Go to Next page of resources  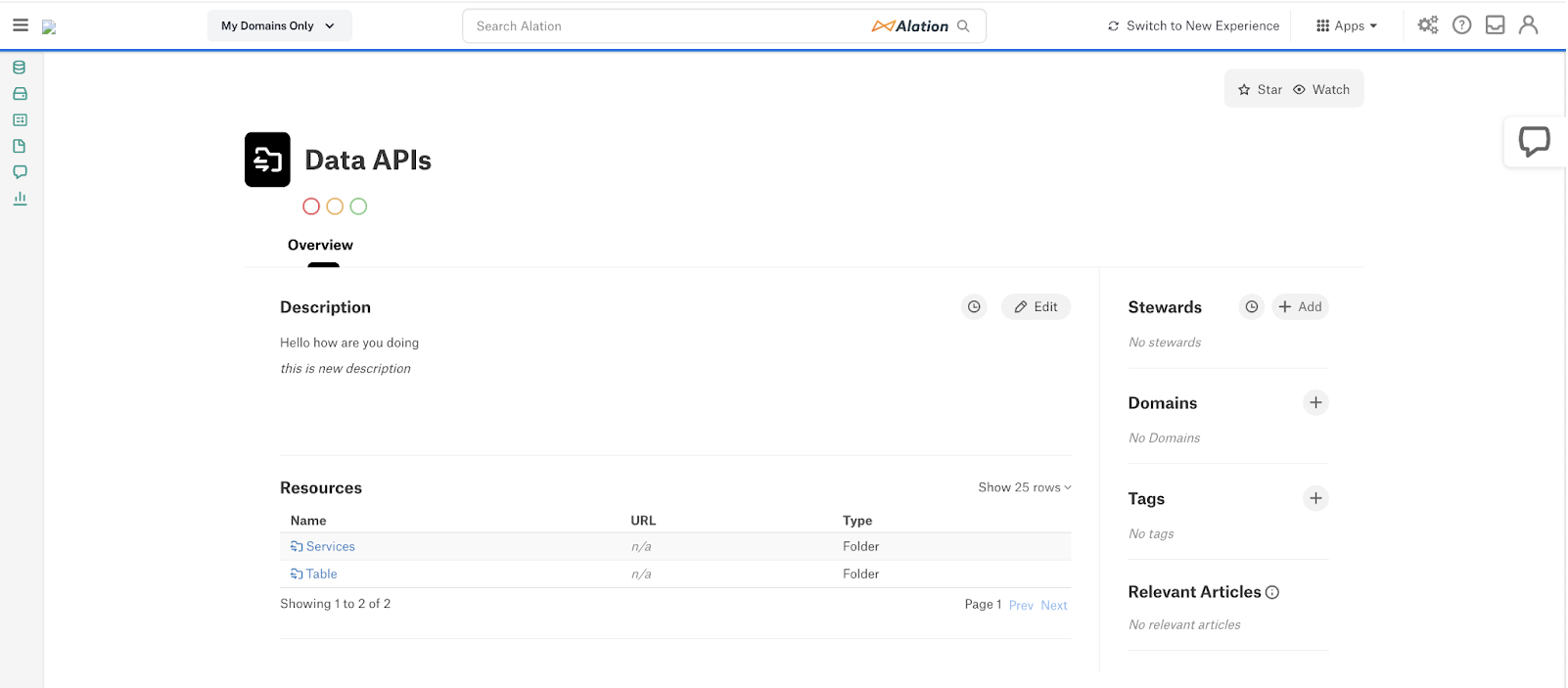pyautogui.click(x=1054, y=606)
